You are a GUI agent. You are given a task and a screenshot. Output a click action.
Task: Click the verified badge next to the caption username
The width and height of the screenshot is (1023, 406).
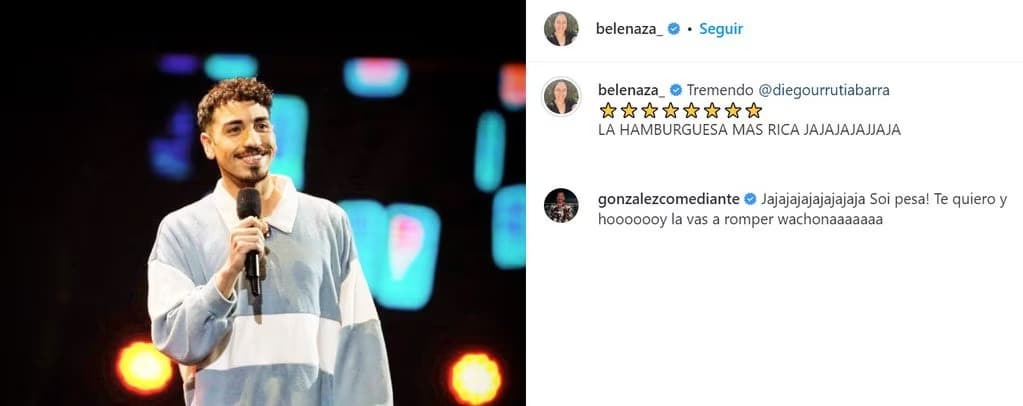[x=674, y=90]
